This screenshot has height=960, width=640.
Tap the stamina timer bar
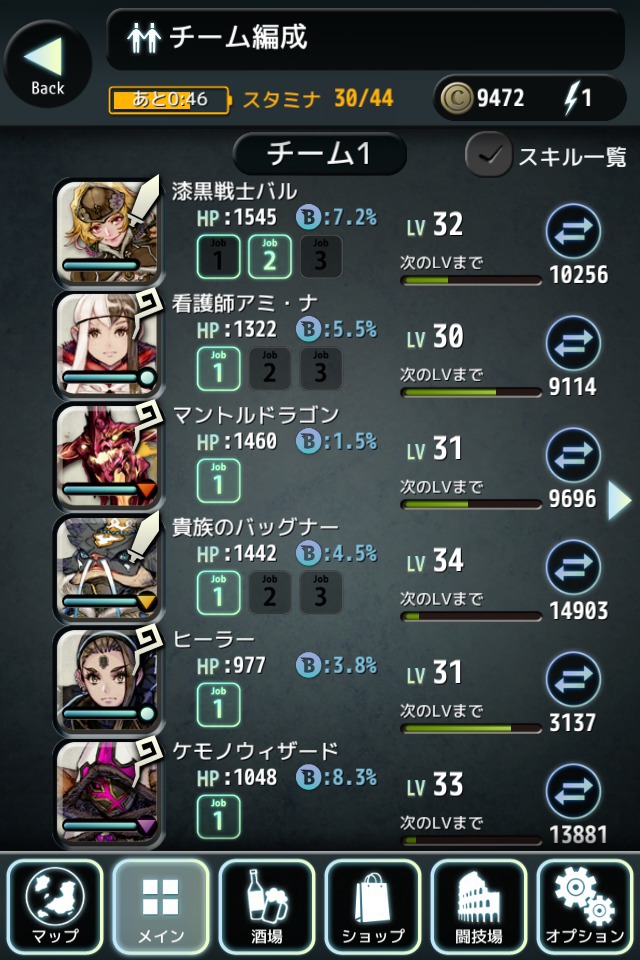point(169,99)
